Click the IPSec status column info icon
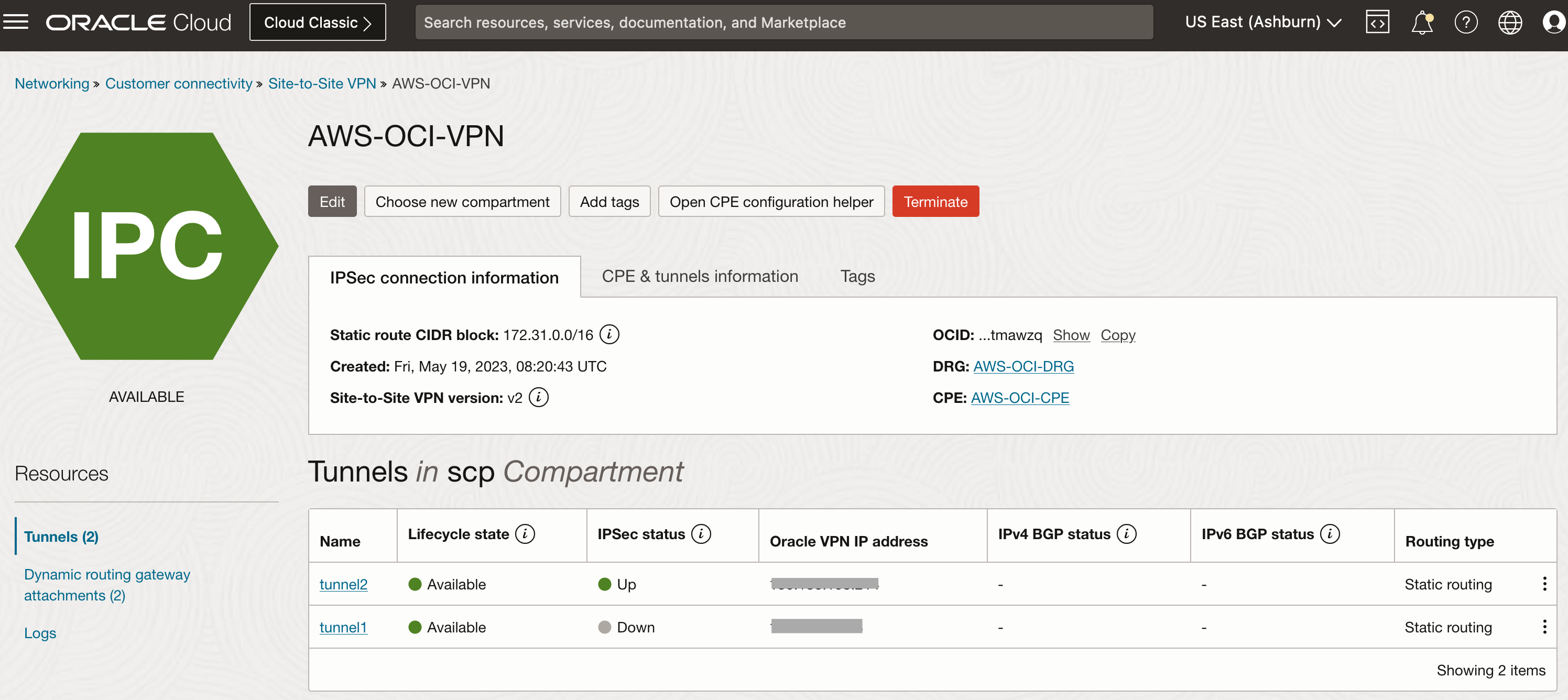 tap(702, 534)
